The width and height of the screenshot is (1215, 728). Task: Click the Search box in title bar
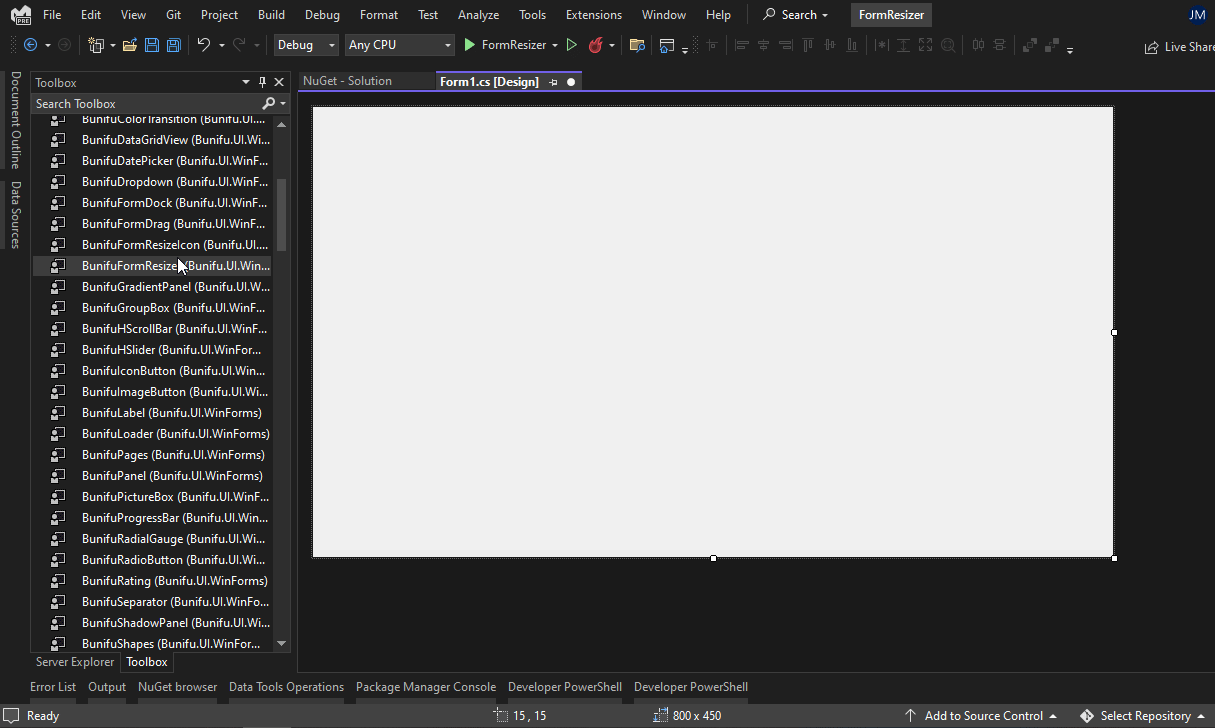795,15
